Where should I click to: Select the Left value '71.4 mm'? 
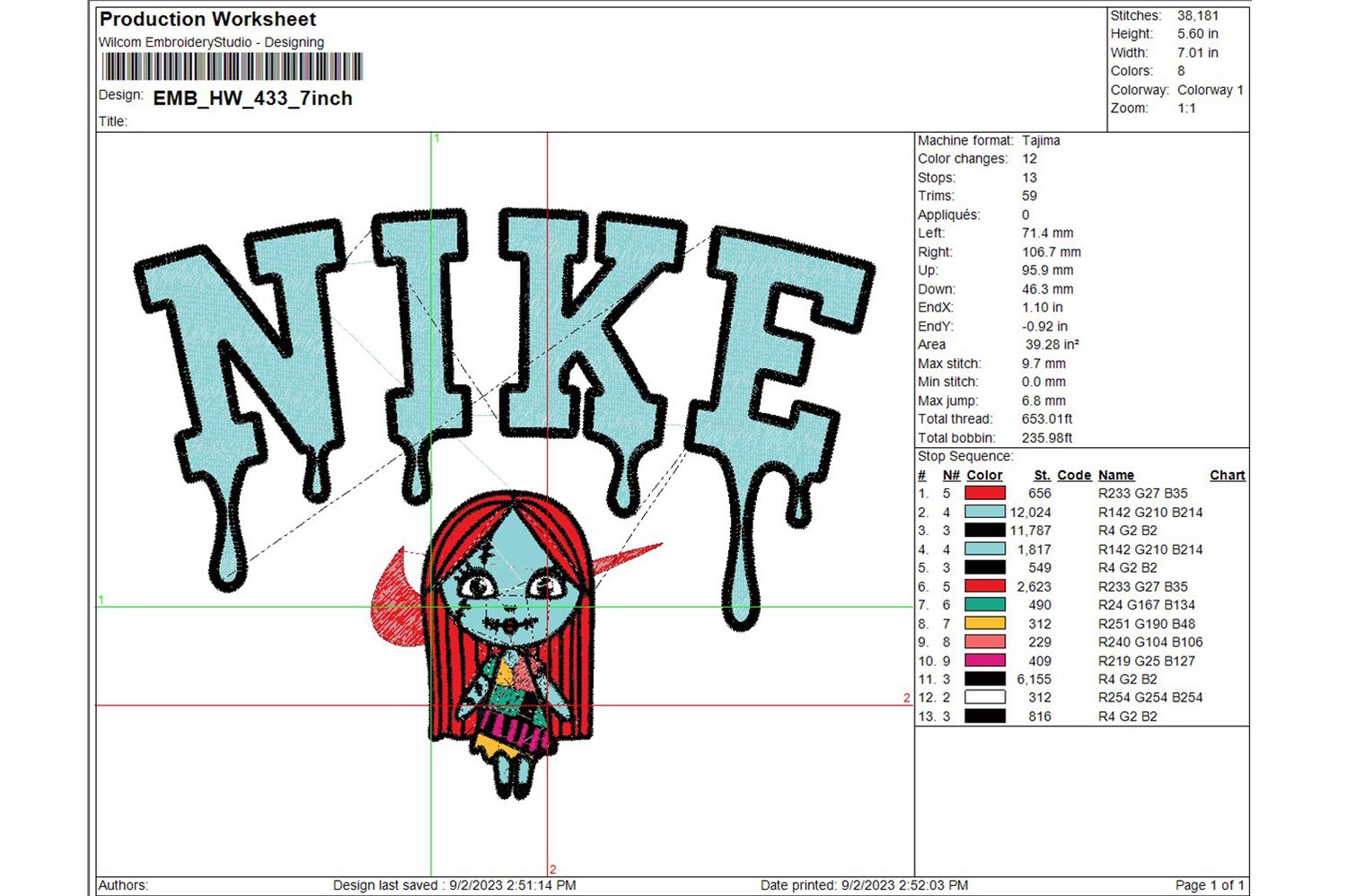coord(1047,233)
